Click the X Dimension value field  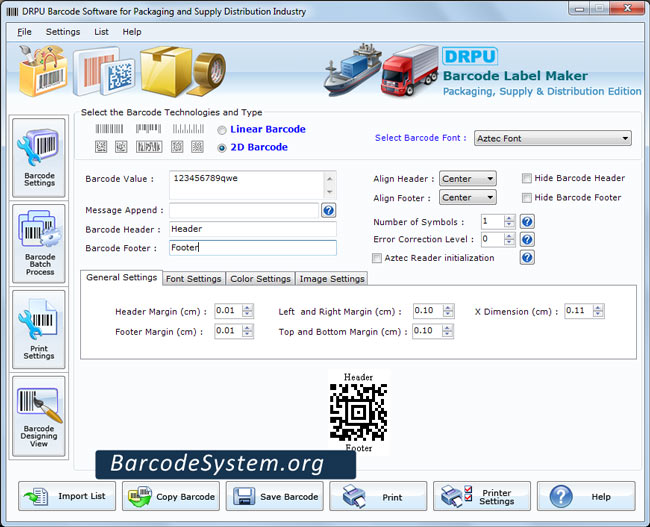[x=579, y=311]
